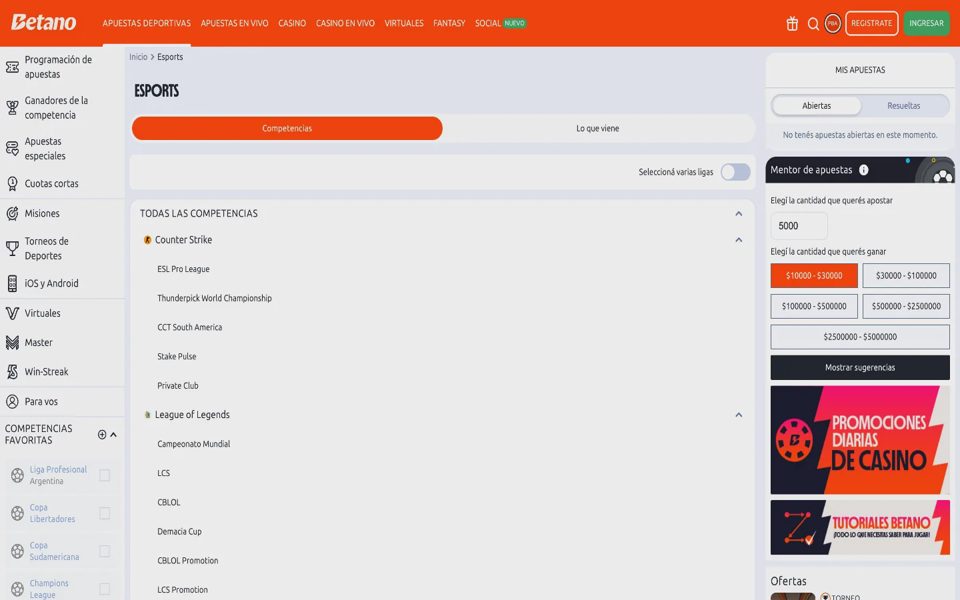This screenshot has height=600, width=960.
Task: Click the Ingresar button
Action: tap(926, 23)
